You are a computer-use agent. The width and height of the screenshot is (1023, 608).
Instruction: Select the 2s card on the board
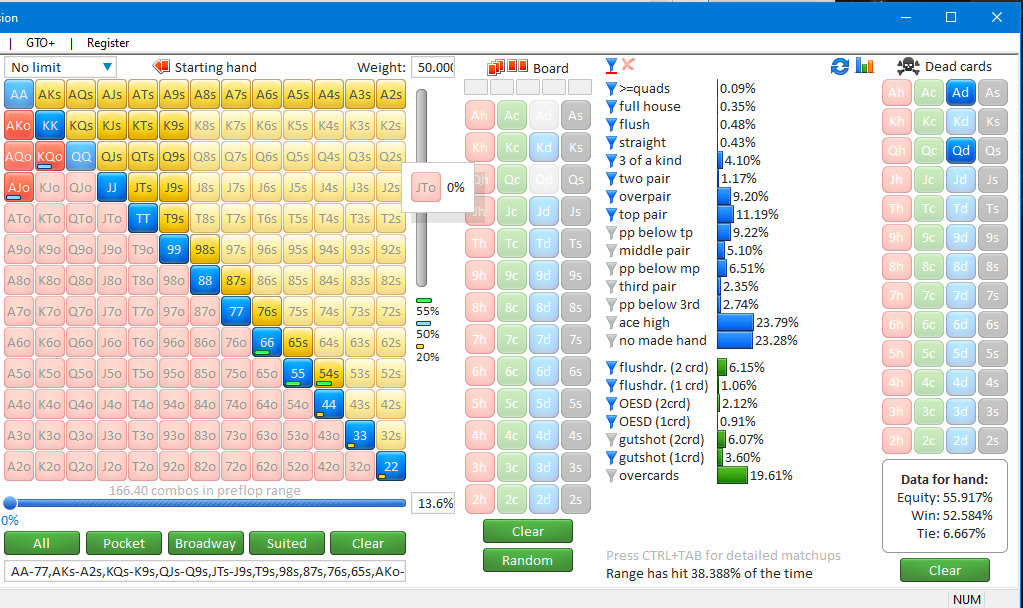pyautogui.click(x=575, y=499)
